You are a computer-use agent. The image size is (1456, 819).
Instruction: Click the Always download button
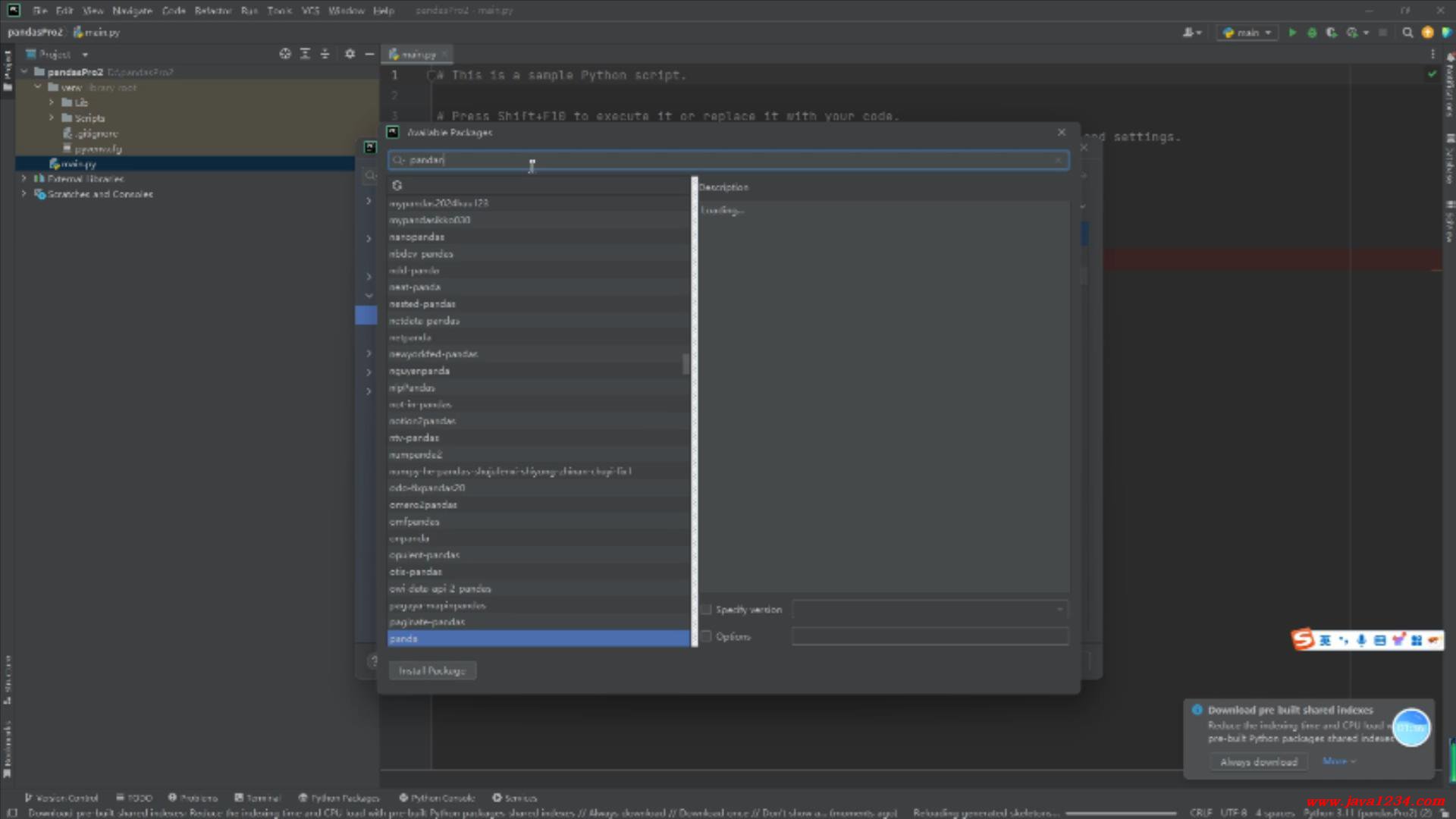[x=1259, y=762]
